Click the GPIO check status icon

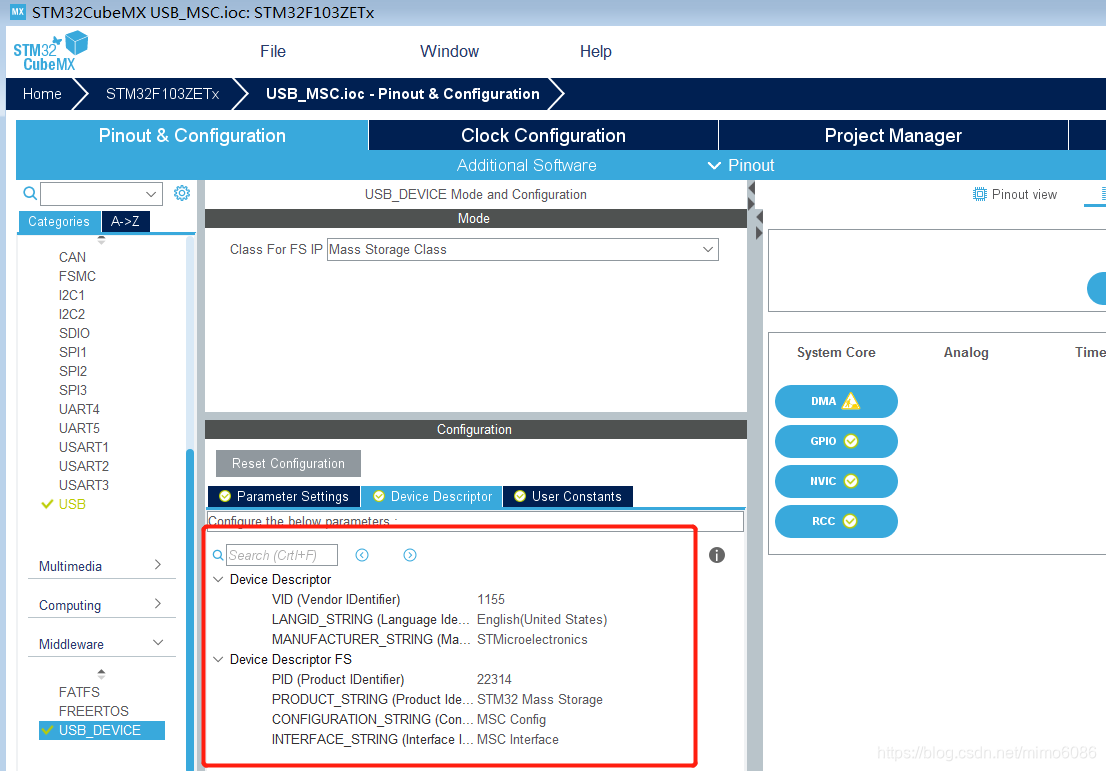pyautogui.click(x=851, y=442)
